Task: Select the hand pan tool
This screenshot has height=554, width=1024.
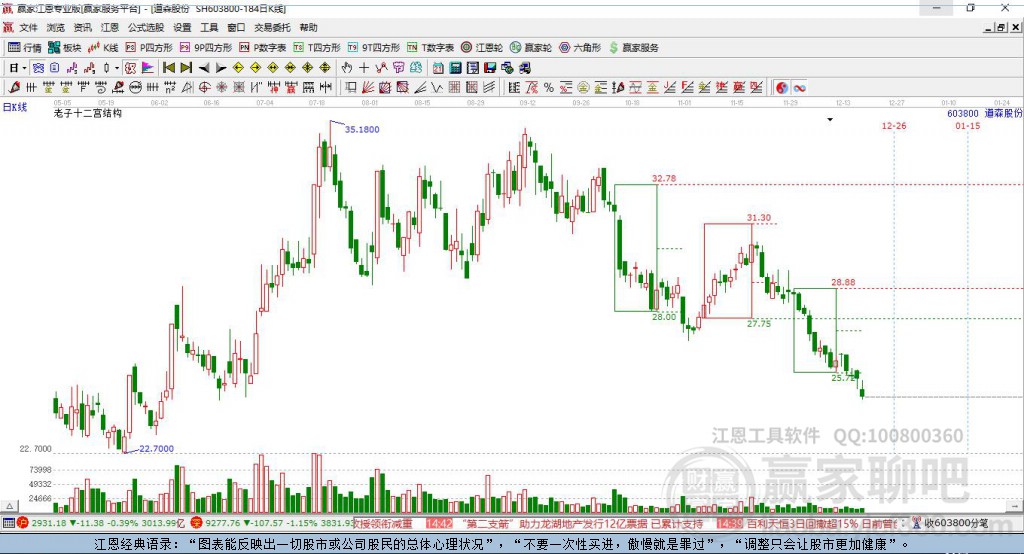Action: [x=347, y=68]
